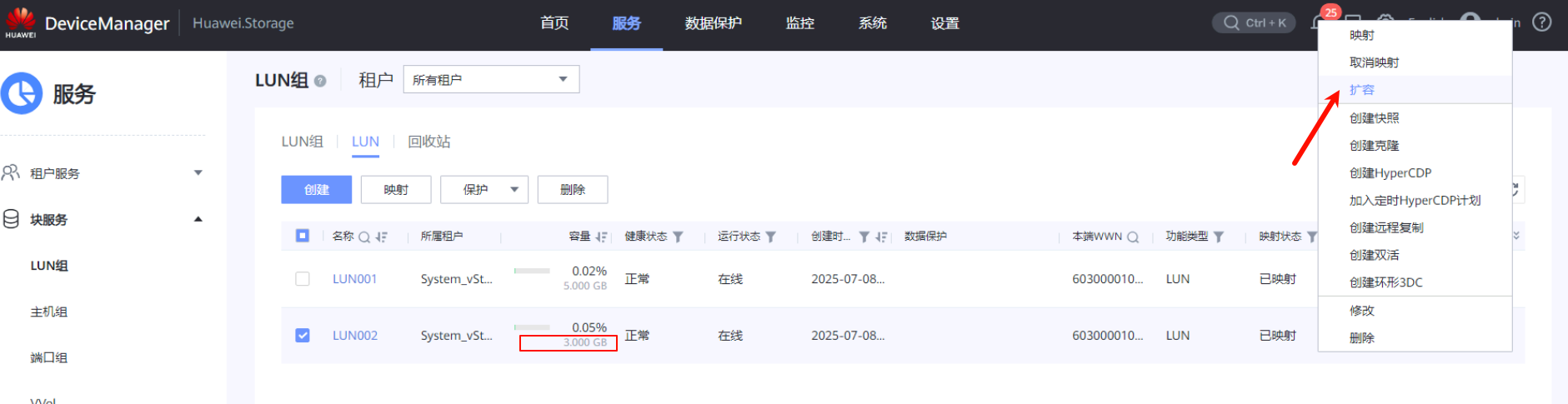Open the 保护 dropdown button
Screen dimensions: 1568x404
(x=483, y=190)
